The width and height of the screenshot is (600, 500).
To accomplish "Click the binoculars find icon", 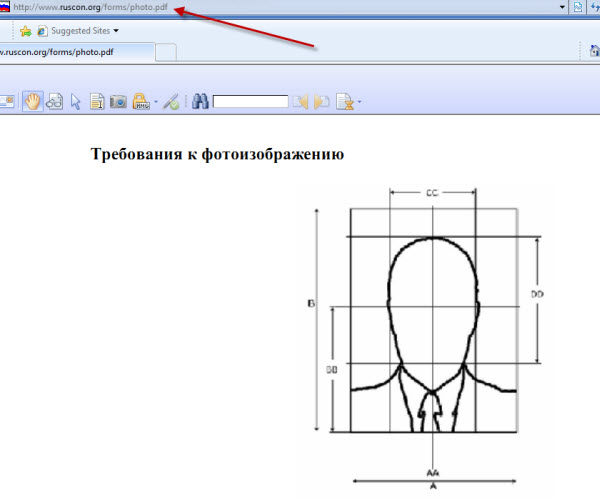I will (x=199, y=101).
